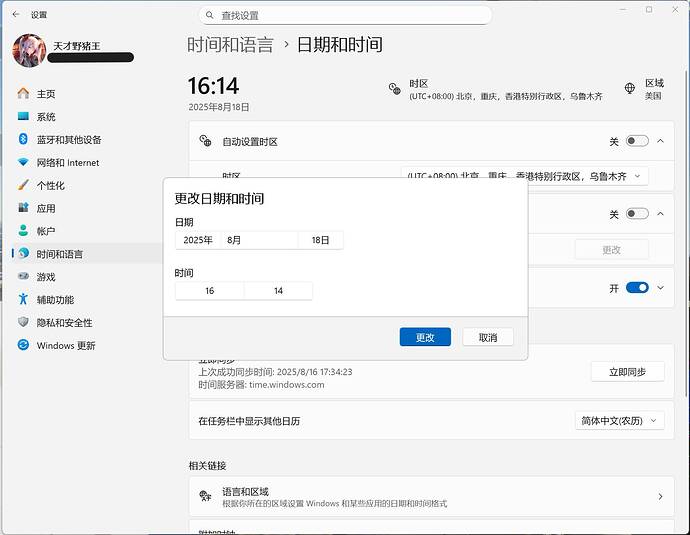The height and width of the screenshot is (535, 690).
Task: Open System (系统) settings icon
Action: [x=23, y=117]
